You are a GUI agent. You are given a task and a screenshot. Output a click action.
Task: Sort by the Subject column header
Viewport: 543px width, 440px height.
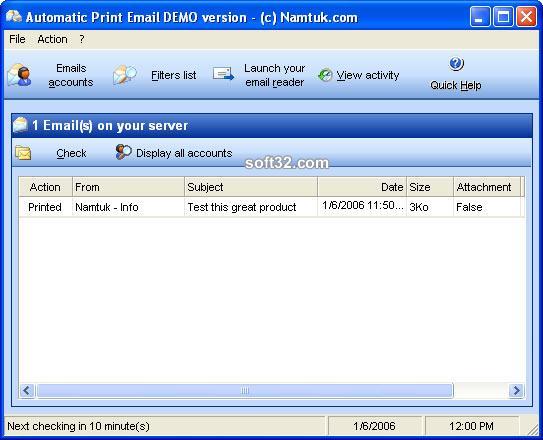tap(251, 187)
